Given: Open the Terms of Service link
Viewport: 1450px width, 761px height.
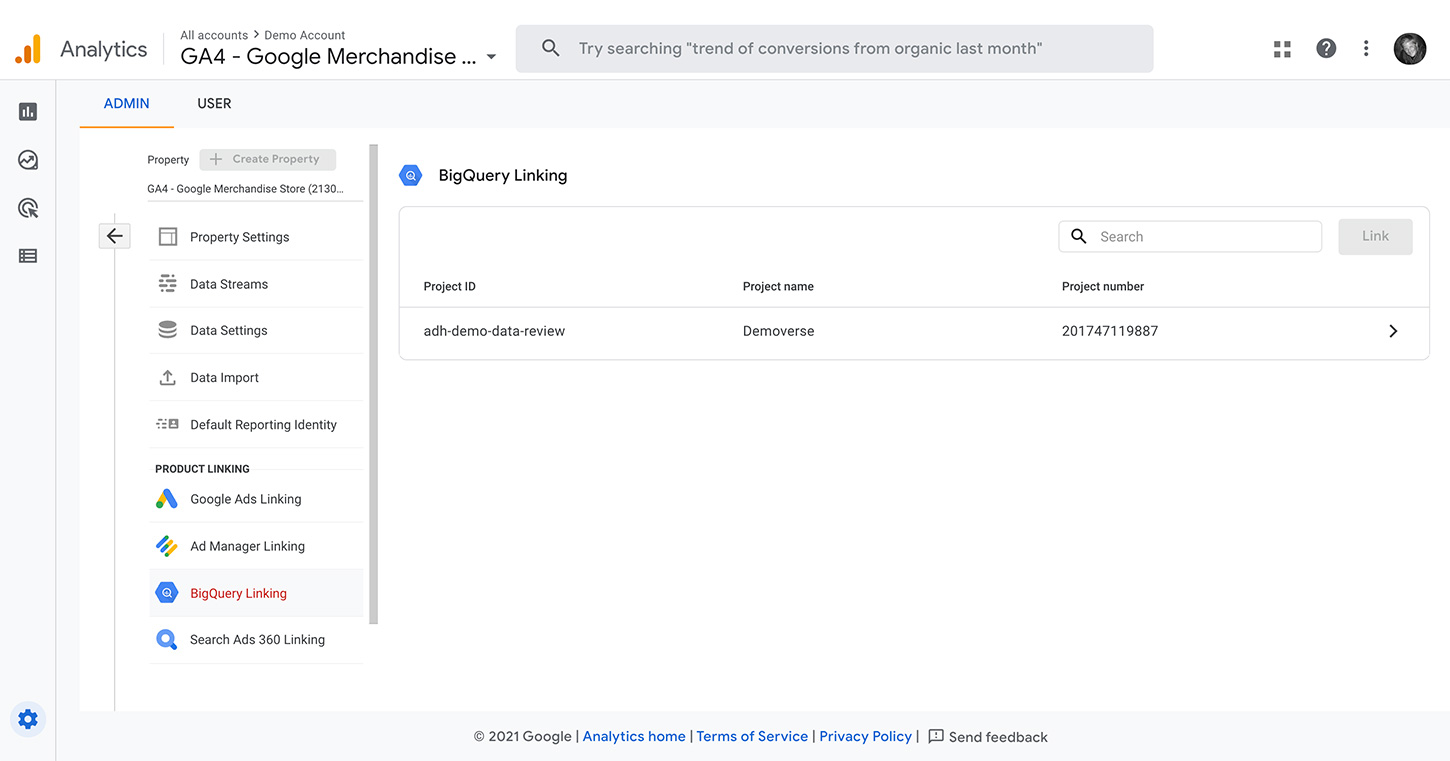Looking at the screenshot, I should point(752,736).
